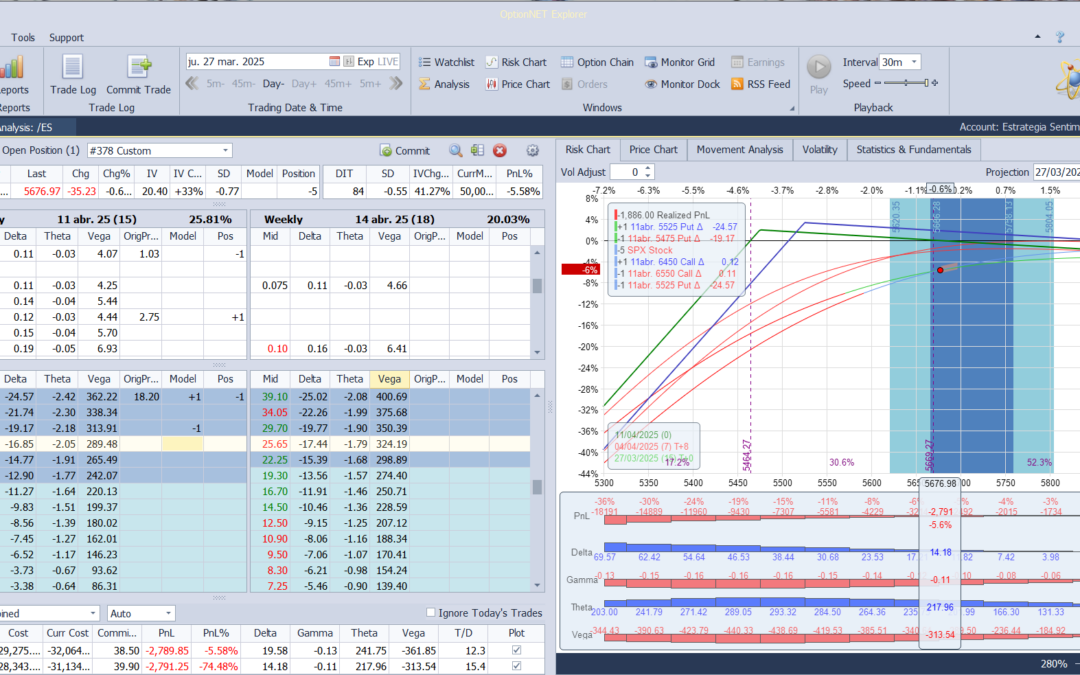Adjust the playback Speed slider
The image size is (1080, 675).
906,83
